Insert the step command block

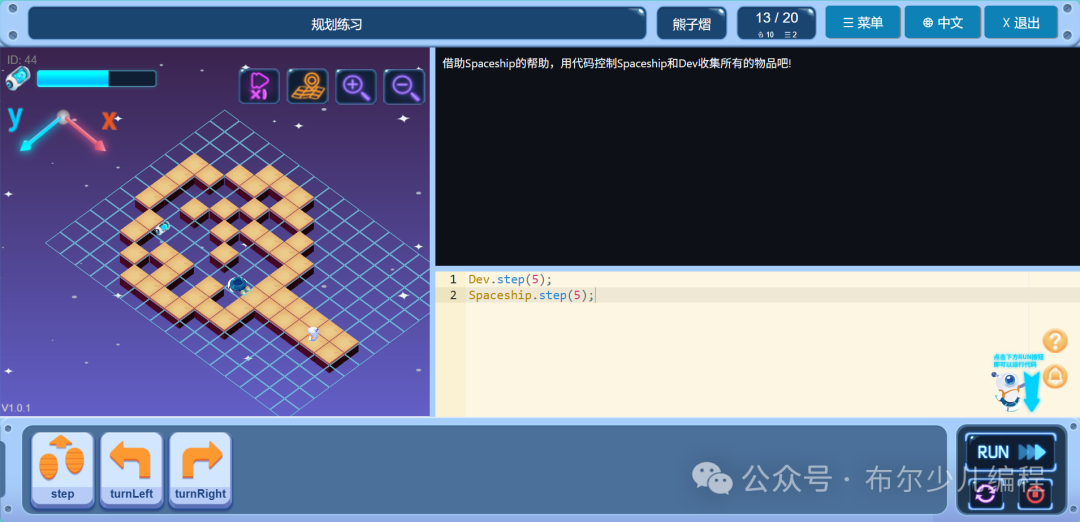click(63, 470)
